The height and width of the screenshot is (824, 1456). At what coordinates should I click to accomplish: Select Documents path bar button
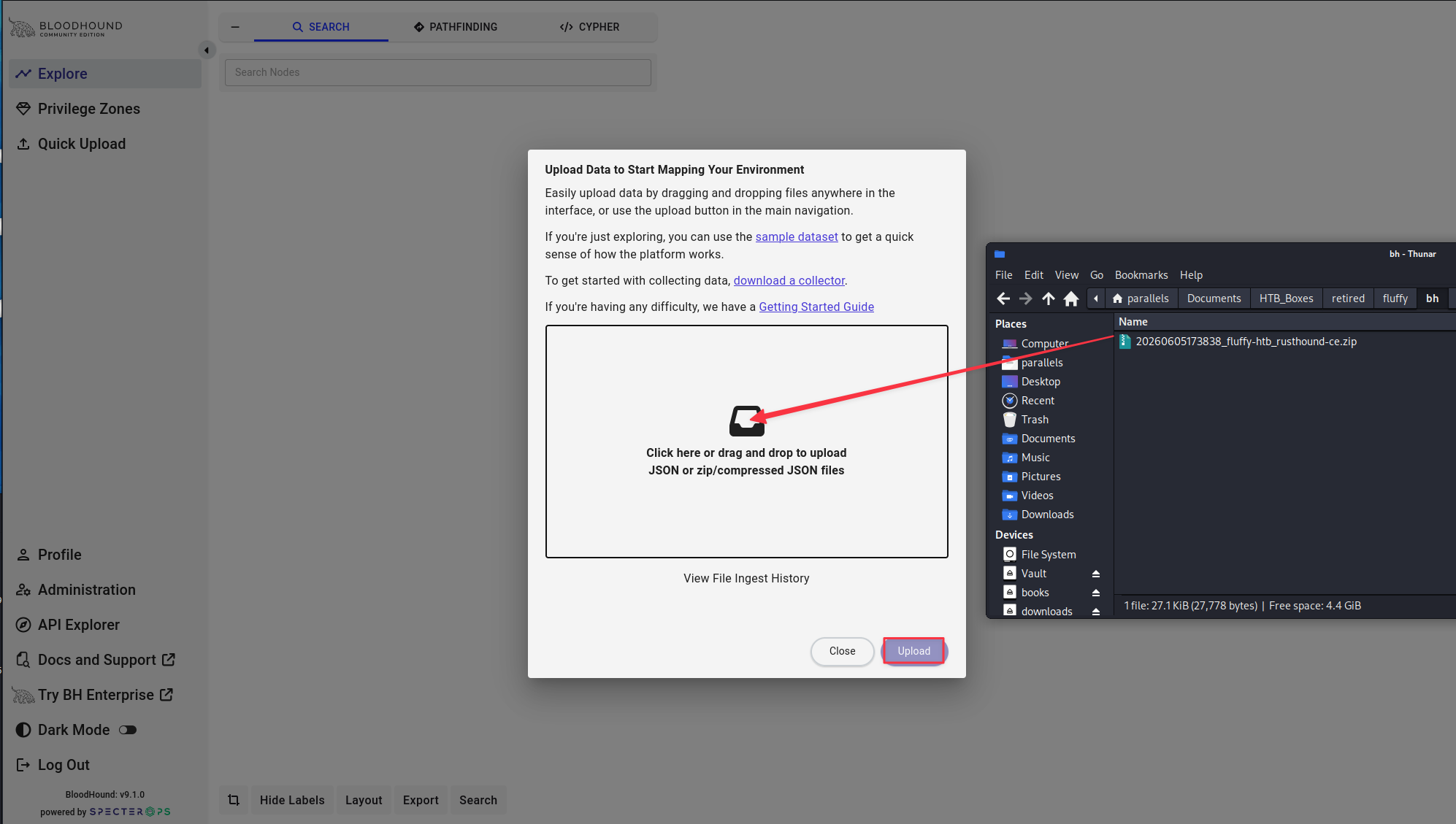tap(1214, 299)
